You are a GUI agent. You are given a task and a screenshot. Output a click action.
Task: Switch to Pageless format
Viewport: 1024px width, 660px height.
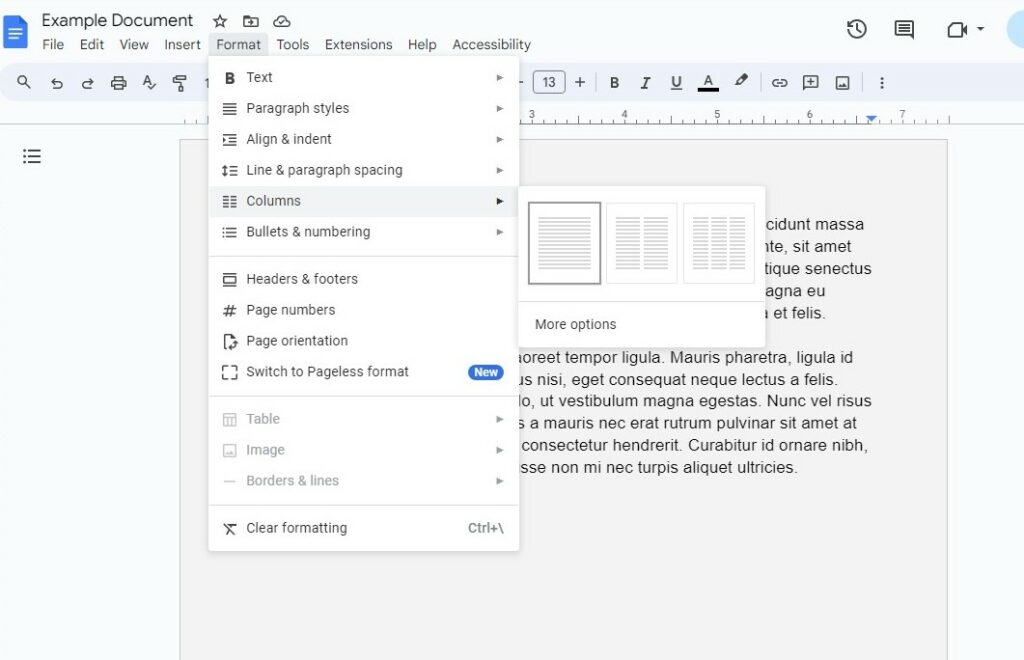pos(364,372)
